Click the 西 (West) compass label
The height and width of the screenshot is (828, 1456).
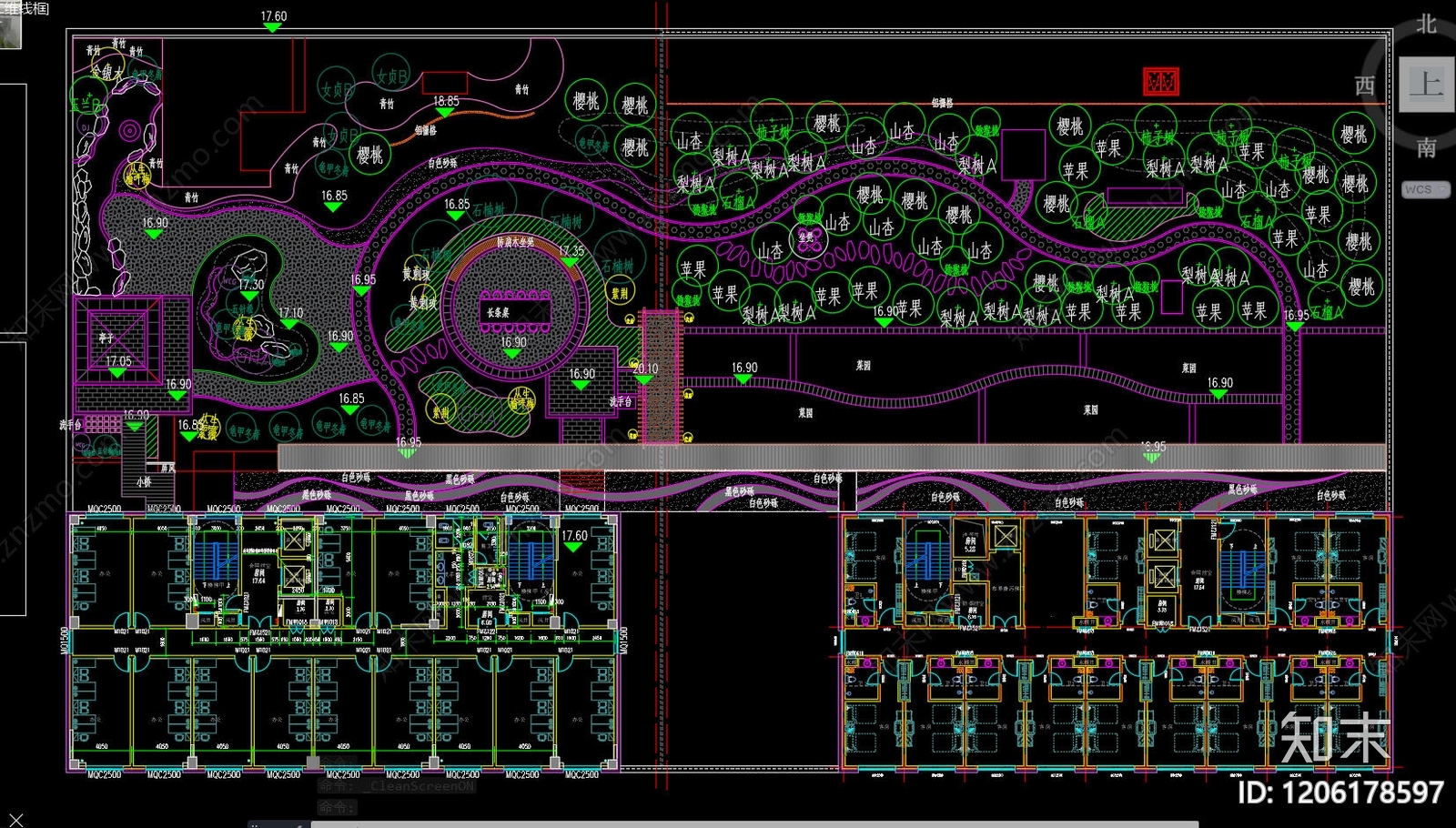(1365, 86)
